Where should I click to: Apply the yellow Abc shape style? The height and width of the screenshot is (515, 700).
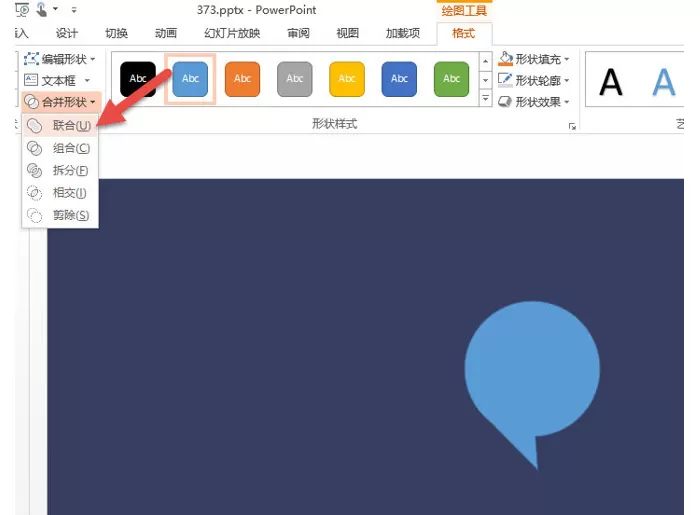[347, 79]
